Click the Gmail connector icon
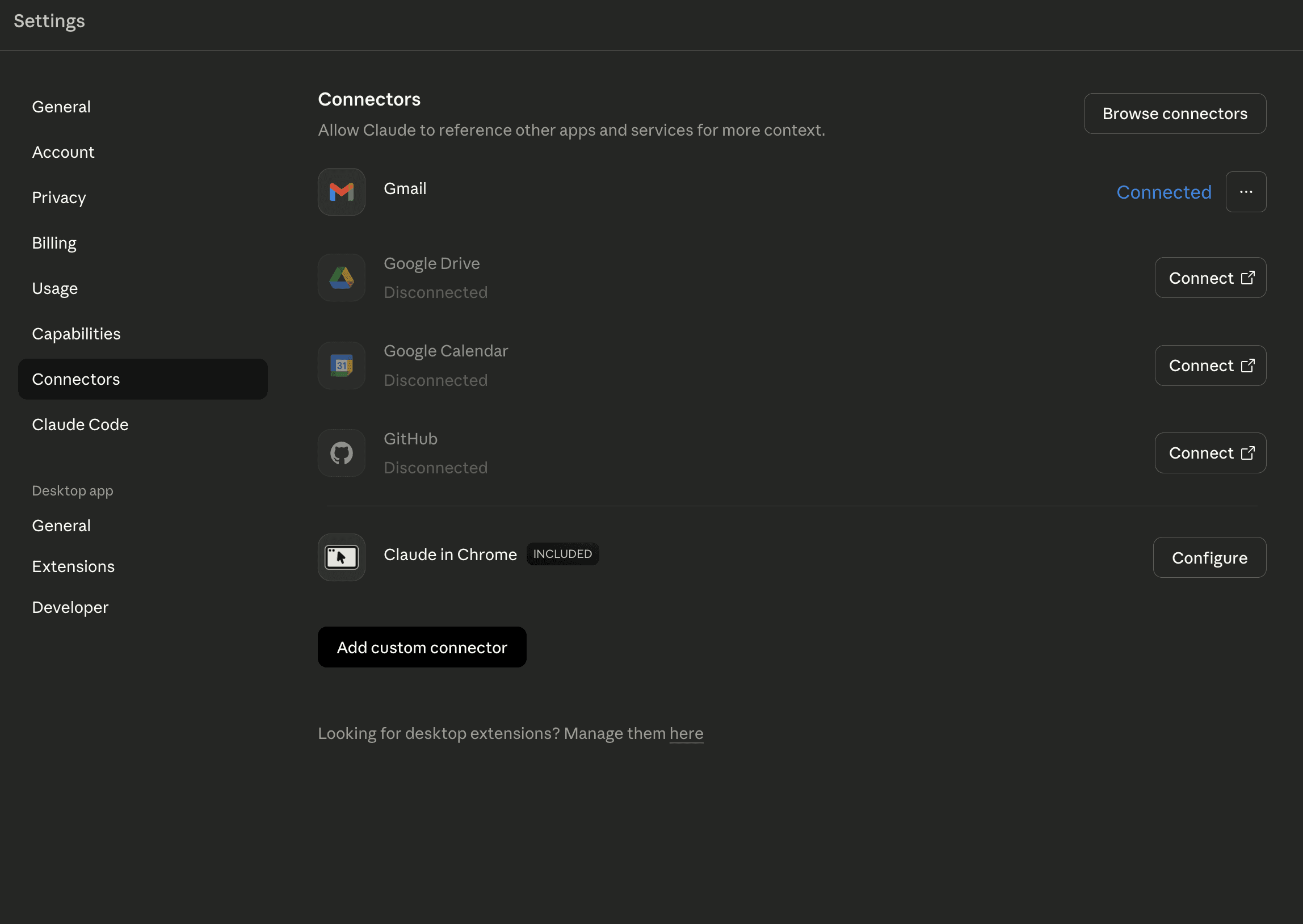 [341, 192]
